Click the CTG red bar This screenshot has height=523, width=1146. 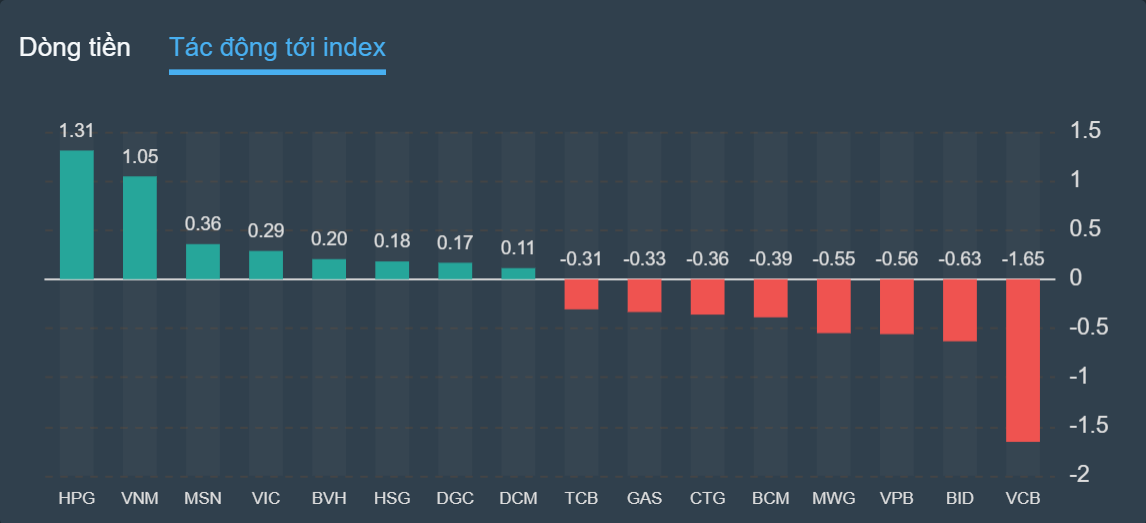pyautogui.click(x=707, y=296)
